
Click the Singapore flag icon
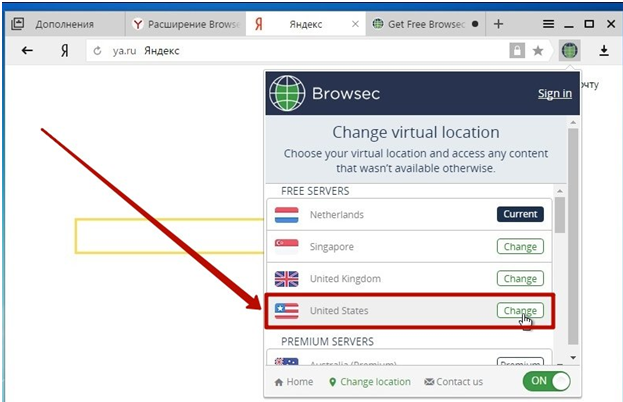point(286,246)
